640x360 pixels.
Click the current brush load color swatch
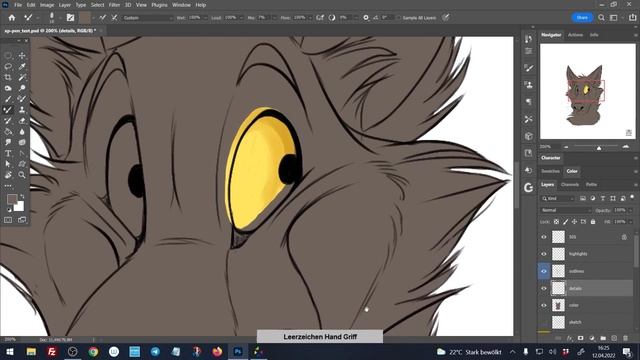coord(85,18)
